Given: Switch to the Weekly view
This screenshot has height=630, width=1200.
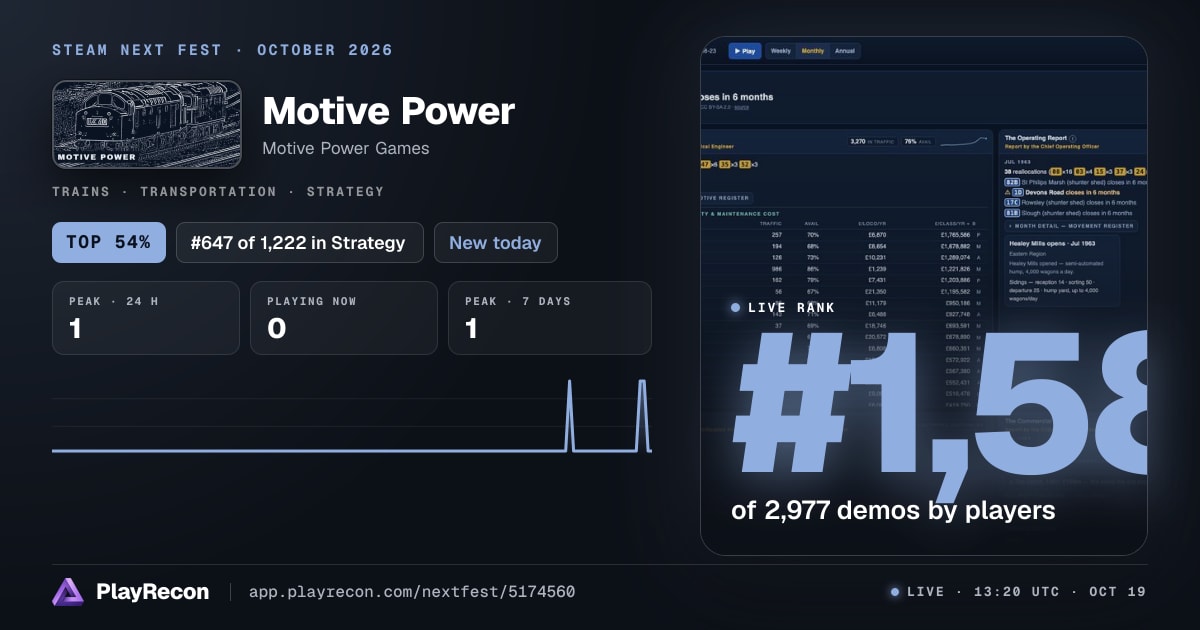Looking at the screenshot, I should (780, 51).
